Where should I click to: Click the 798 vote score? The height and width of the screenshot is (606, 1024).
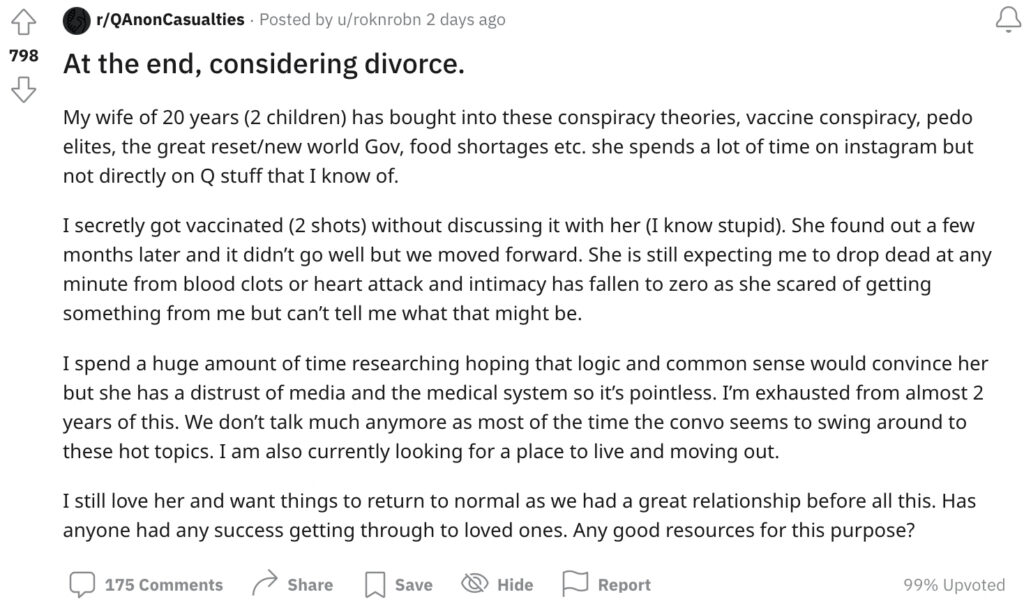(24, 56)
